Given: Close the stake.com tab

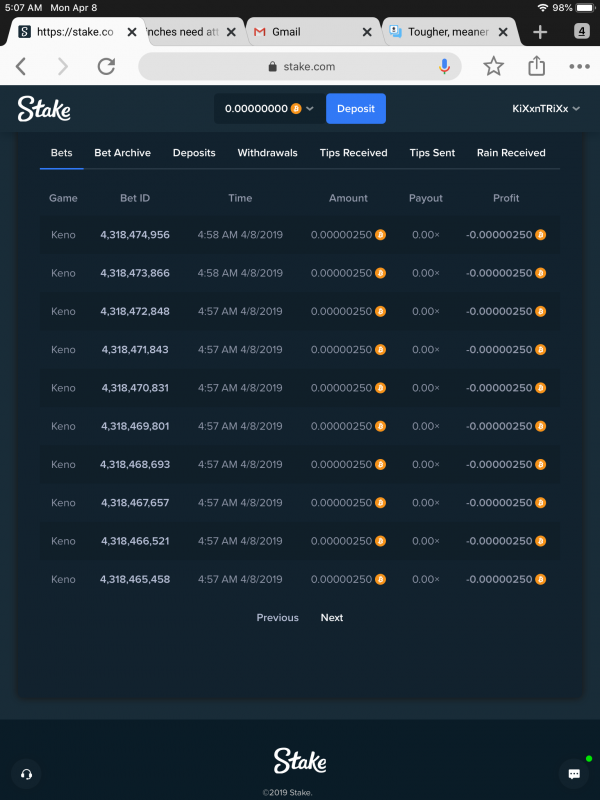Looking at the screenshot, I should (x=132, y=32).
